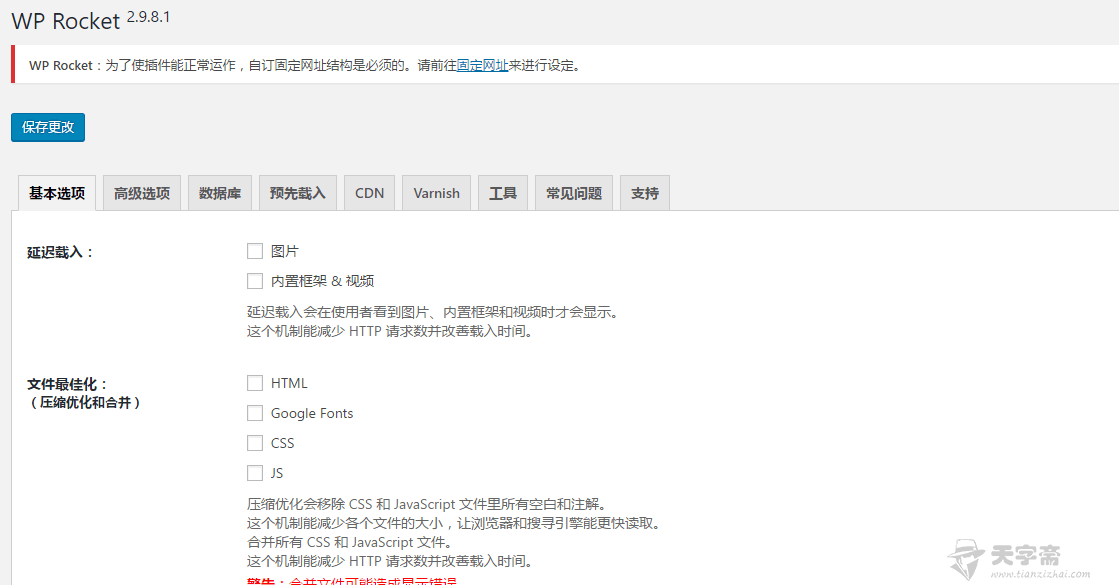Image resolution: width=1119 pixels, height=585 pixels.
Task: Click the 压缩优化会移除 CSS description line
Action: tap(427, 504)
